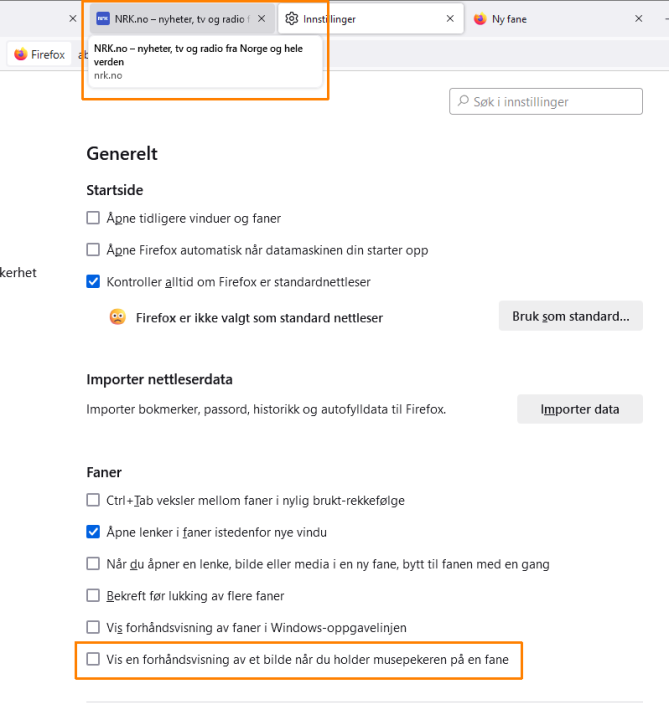669x720 pixels.
Task: Close the Ny fane tab
Action: click(639, 19)
